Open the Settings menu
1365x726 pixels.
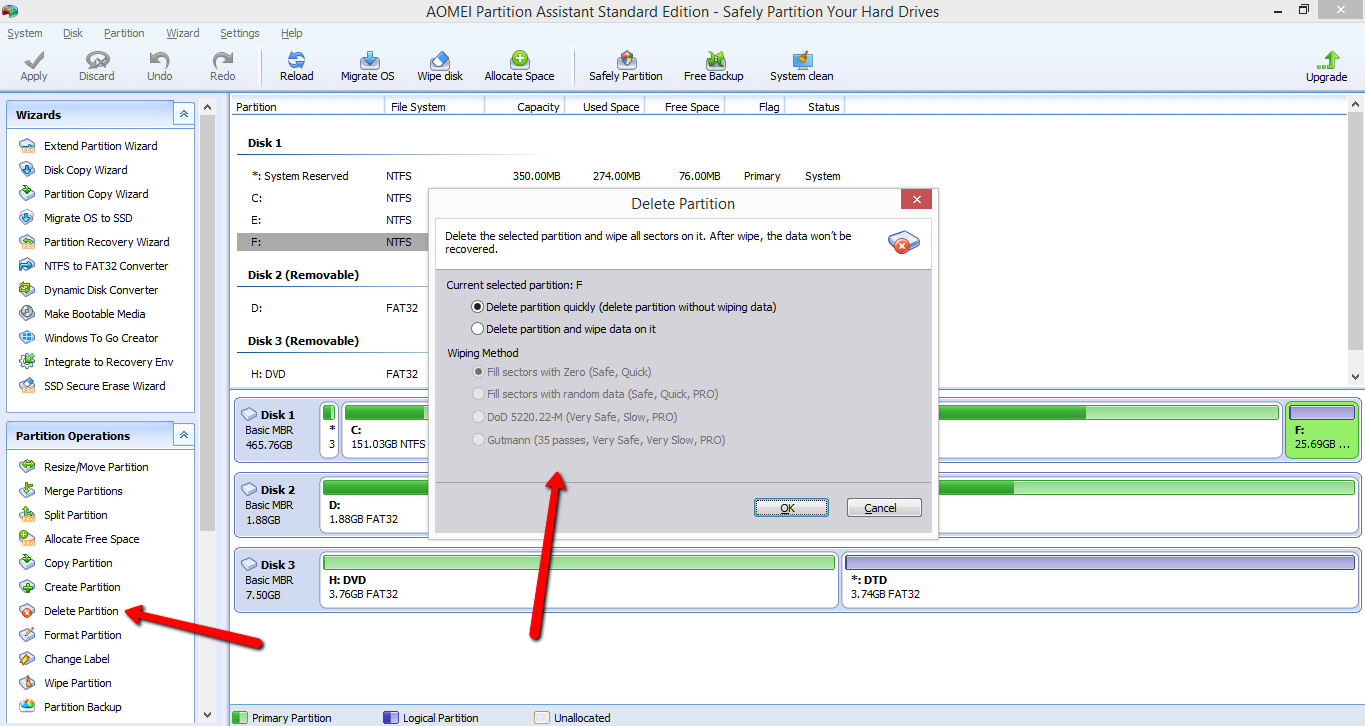click(x=240, y=33)
